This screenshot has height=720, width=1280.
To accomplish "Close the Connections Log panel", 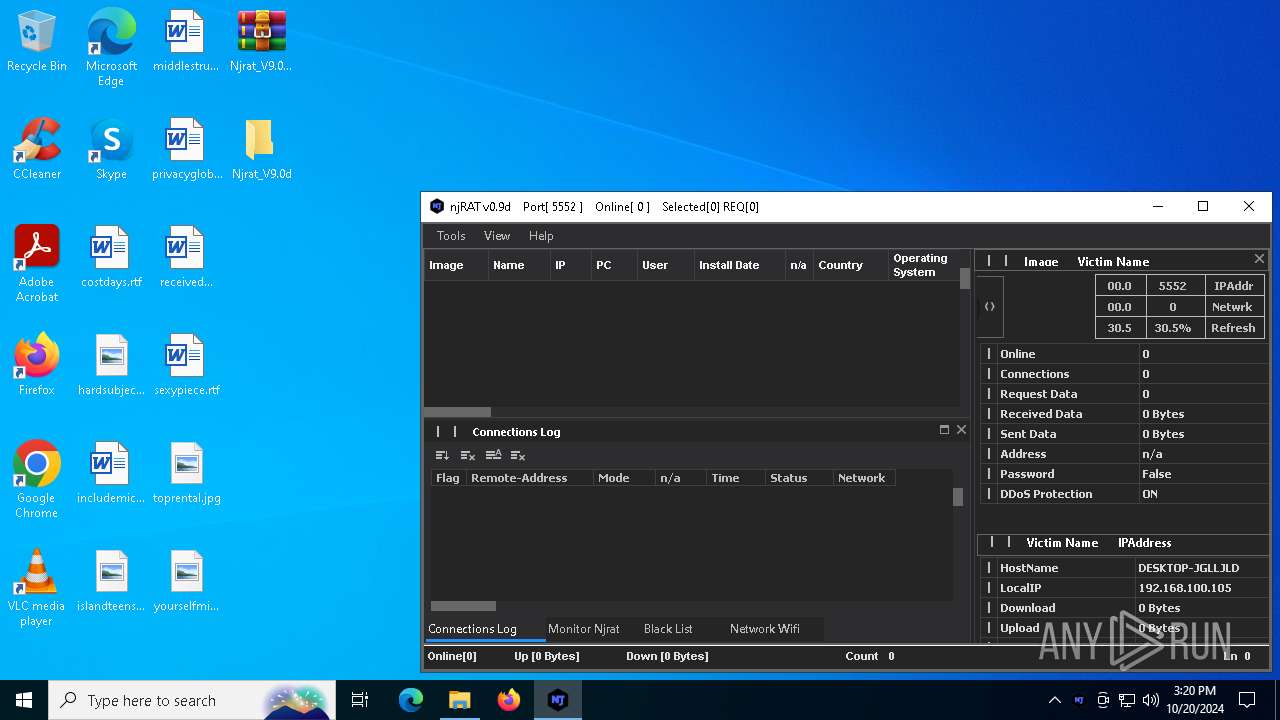I will (x=961, y=430).
